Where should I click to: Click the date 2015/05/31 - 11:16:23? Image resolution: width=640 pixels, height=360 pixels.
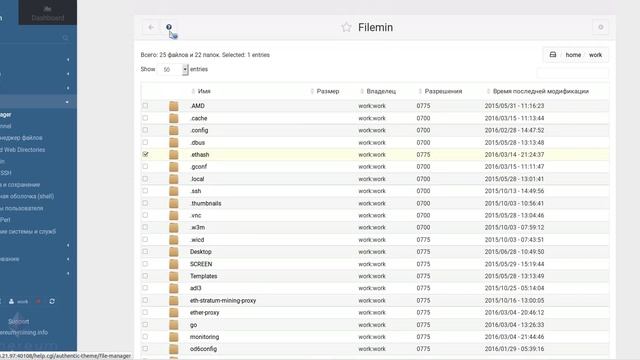click(514, 106)
